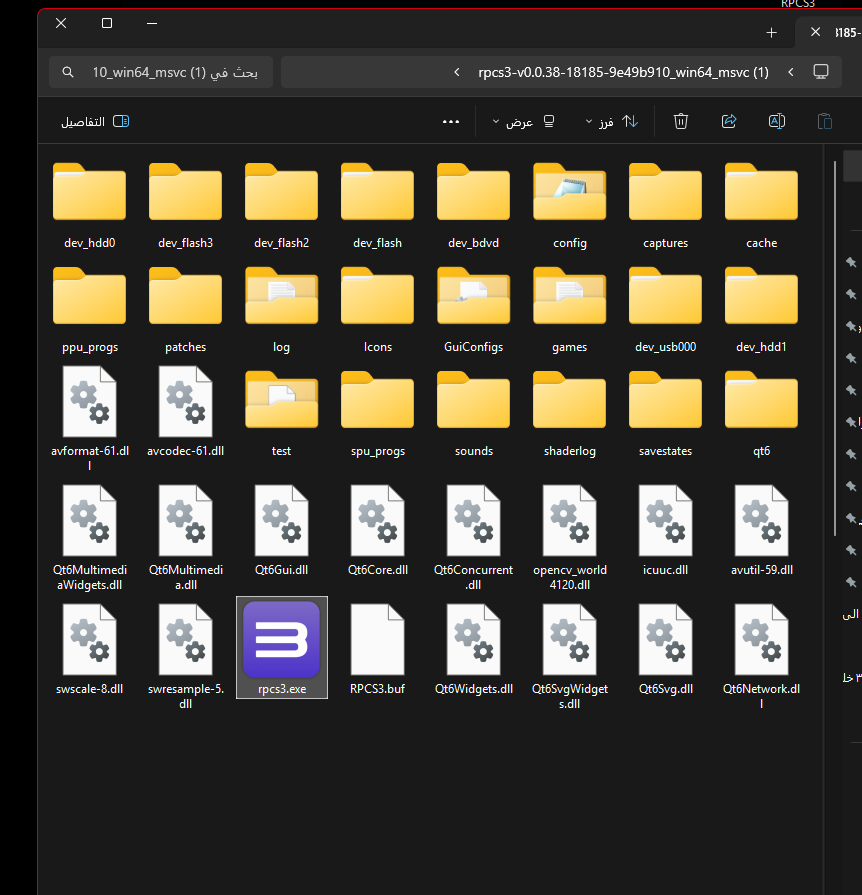Click the This PC monitor icon in address bar

click(x=821, y=72)
